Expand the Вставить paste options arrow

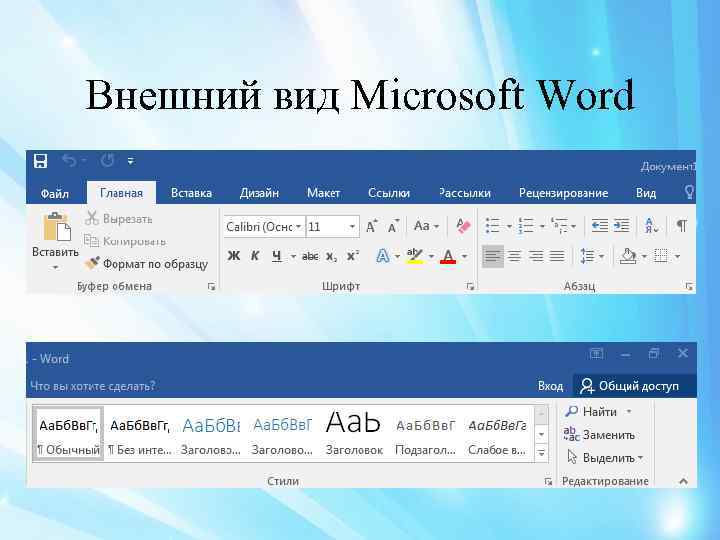tap(55, 267)
